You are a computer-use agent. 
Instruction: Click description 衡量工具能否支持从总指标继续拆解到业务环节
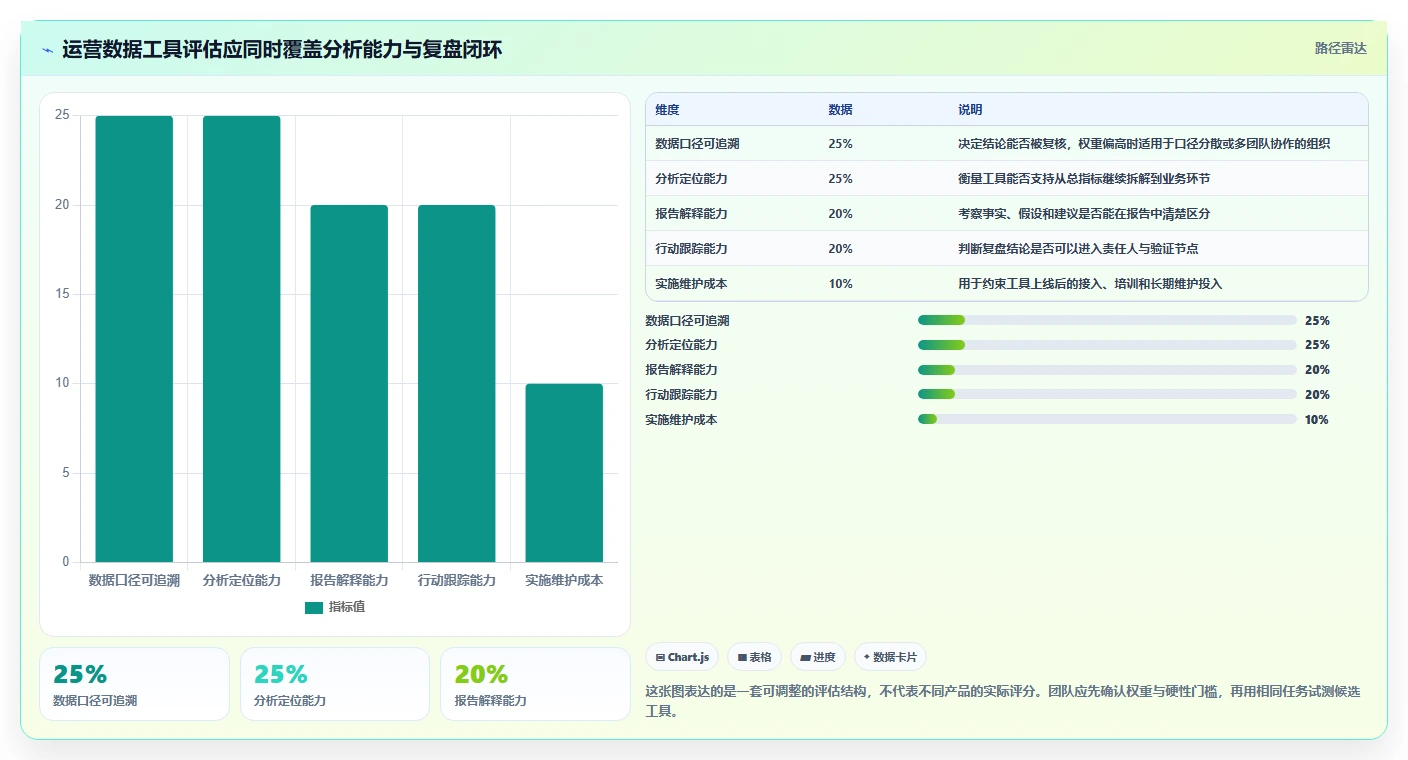[1084, 179]
